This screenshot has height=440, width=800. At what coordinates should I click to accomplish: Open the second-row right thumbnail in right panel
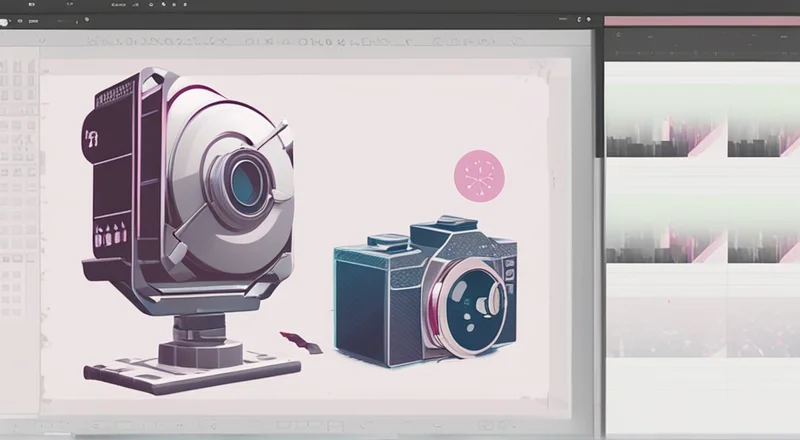coord(763,228)
